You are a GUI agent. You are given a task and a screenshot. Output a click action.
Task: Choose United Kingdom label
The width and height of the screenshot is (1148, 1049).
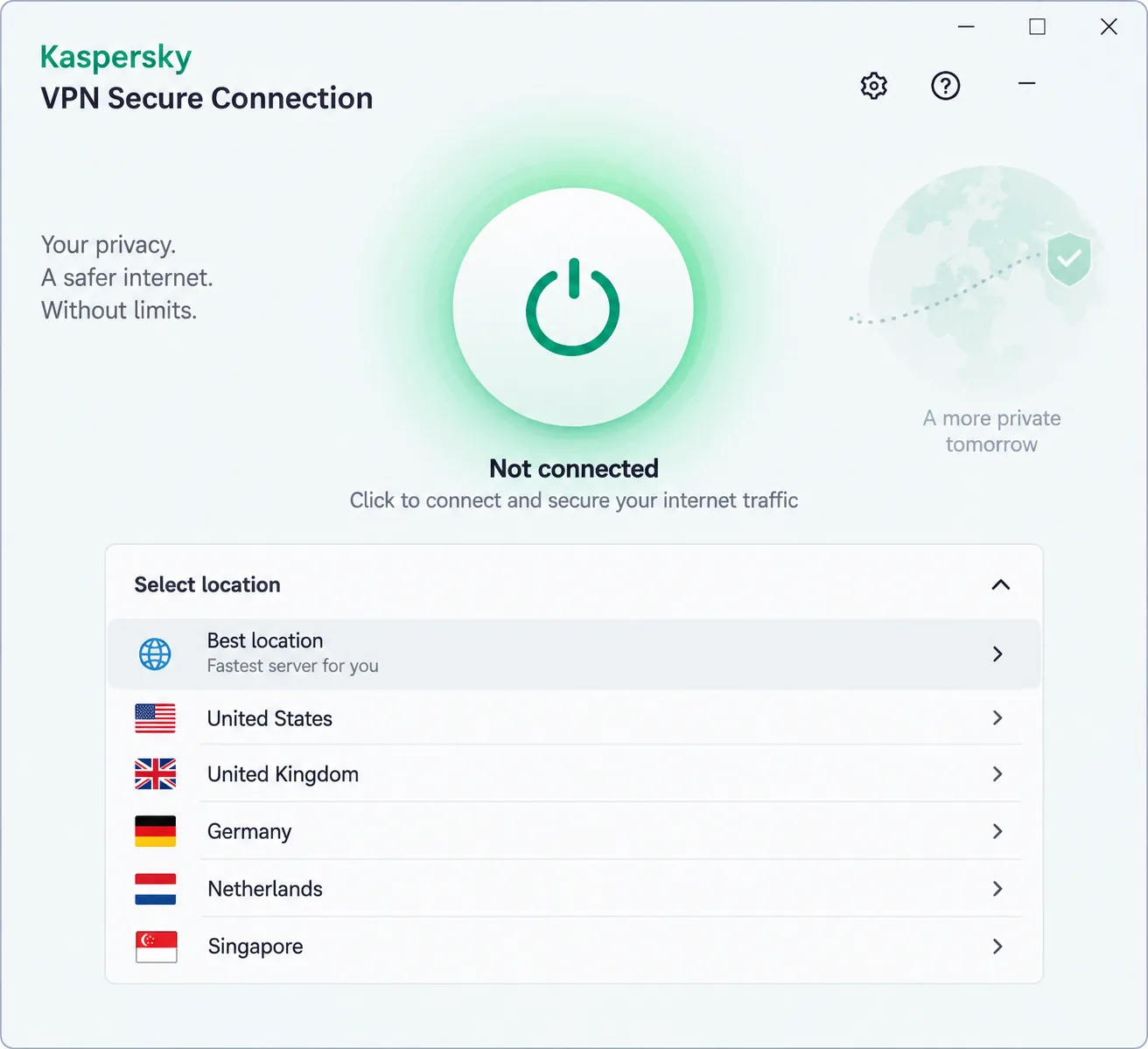pos(283,774)
